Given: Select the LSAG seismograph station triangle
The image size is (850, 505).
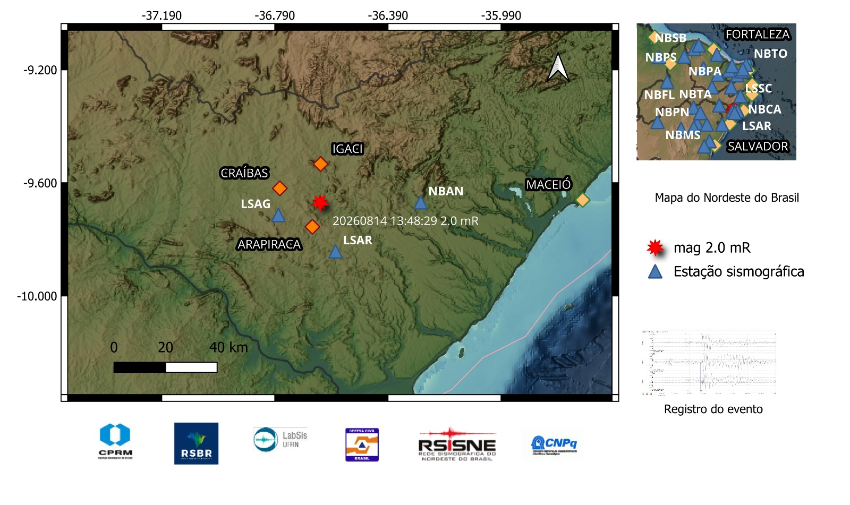Looking at the screenshot, I should [x=278, y=216].
